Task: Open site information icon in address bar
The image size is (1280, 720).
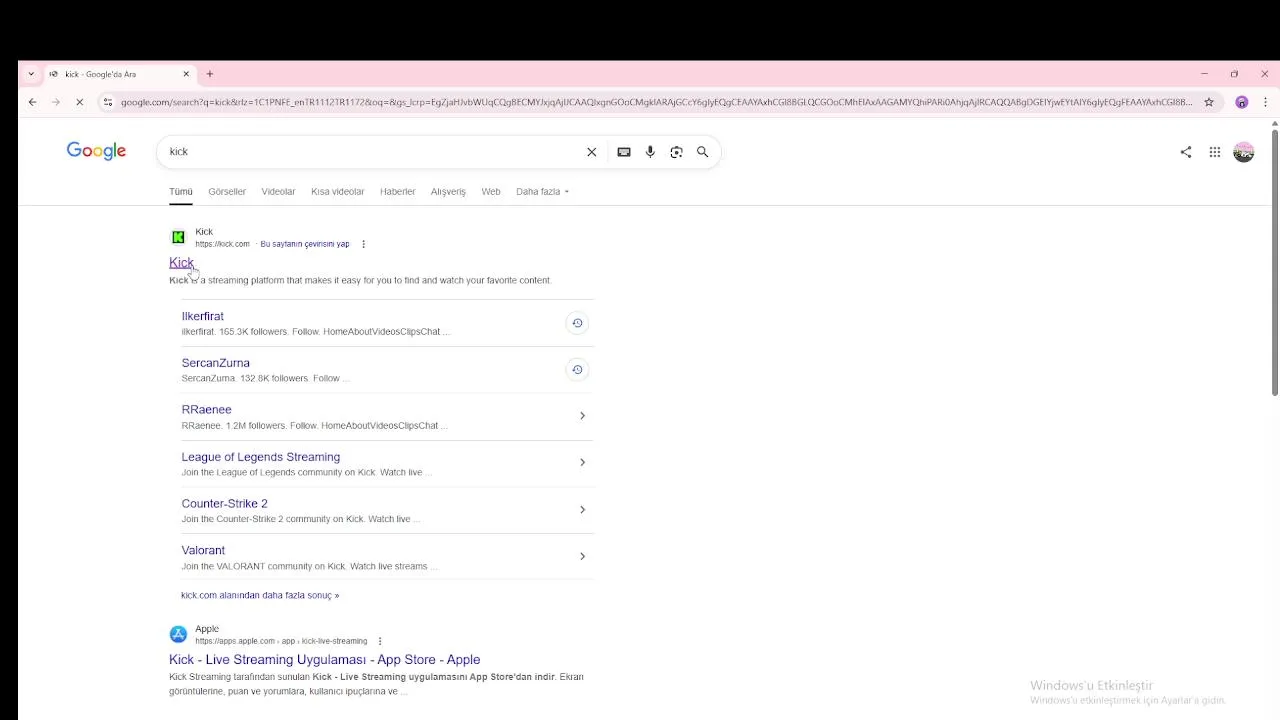Action: click(108, 102)
